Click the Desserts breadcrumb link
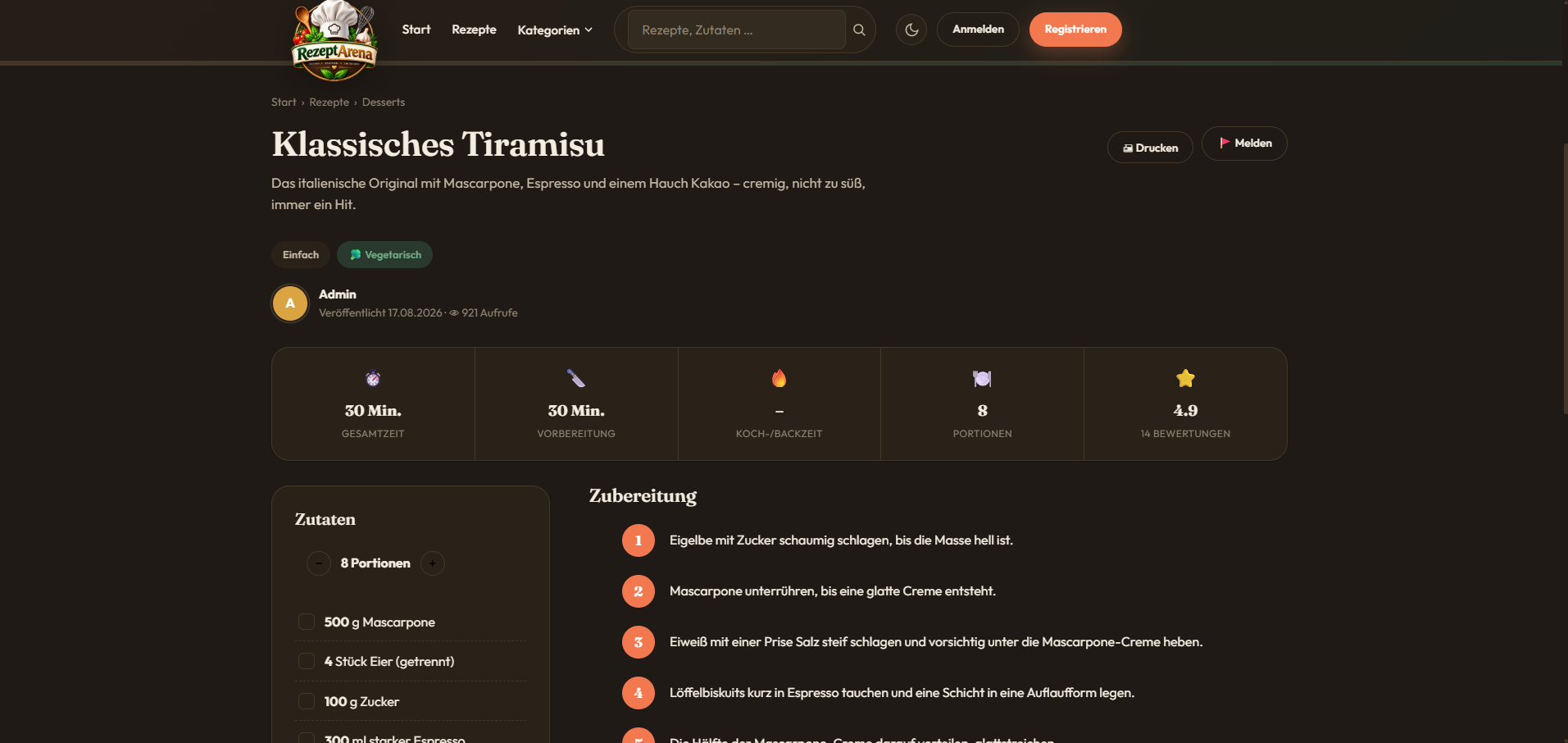 (x=384, y=103)
